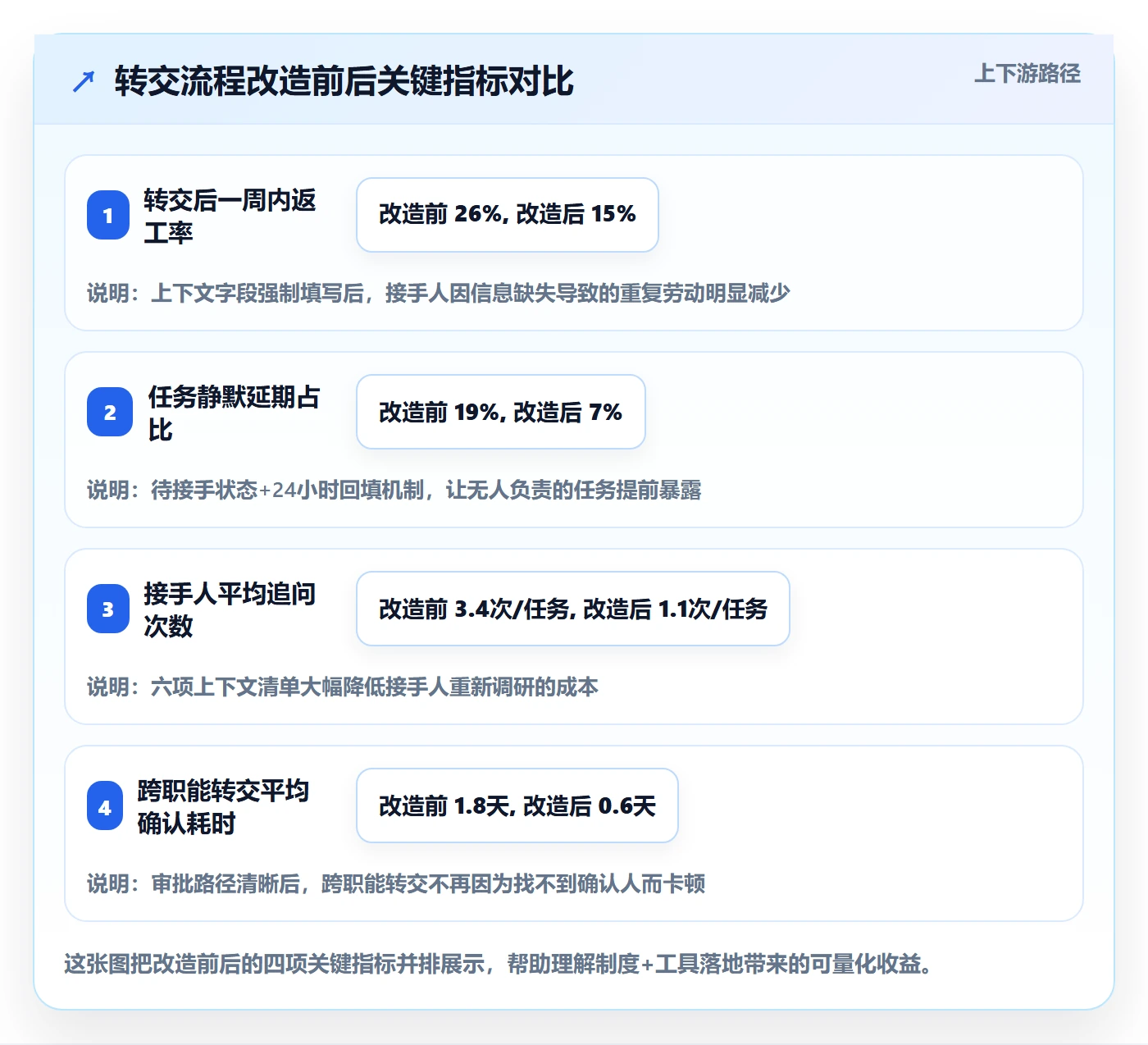Screen dimensions: 1148x1045
Task: Select the number 4 badge
Action: coord(105,806)
